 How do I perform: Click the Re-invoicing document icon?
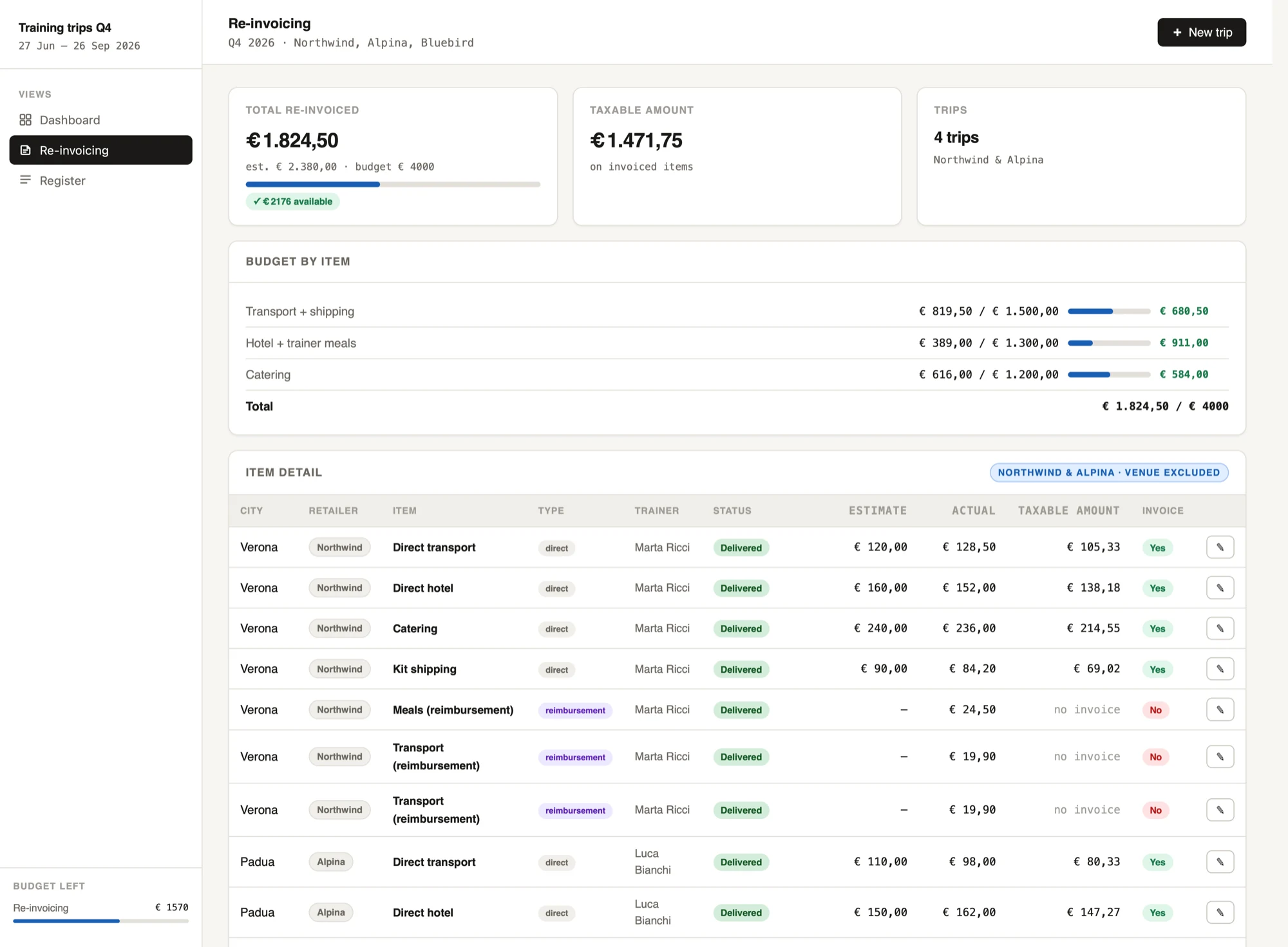[x=25, y=150]
